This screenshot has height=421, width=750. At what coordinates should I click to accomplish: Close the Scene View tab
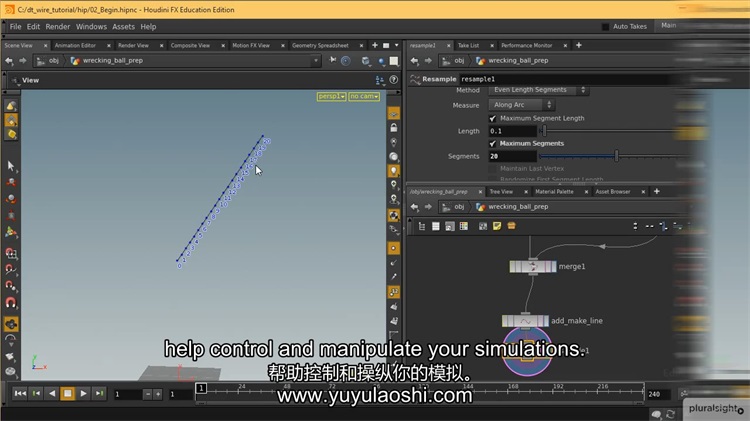click(45, 45)
